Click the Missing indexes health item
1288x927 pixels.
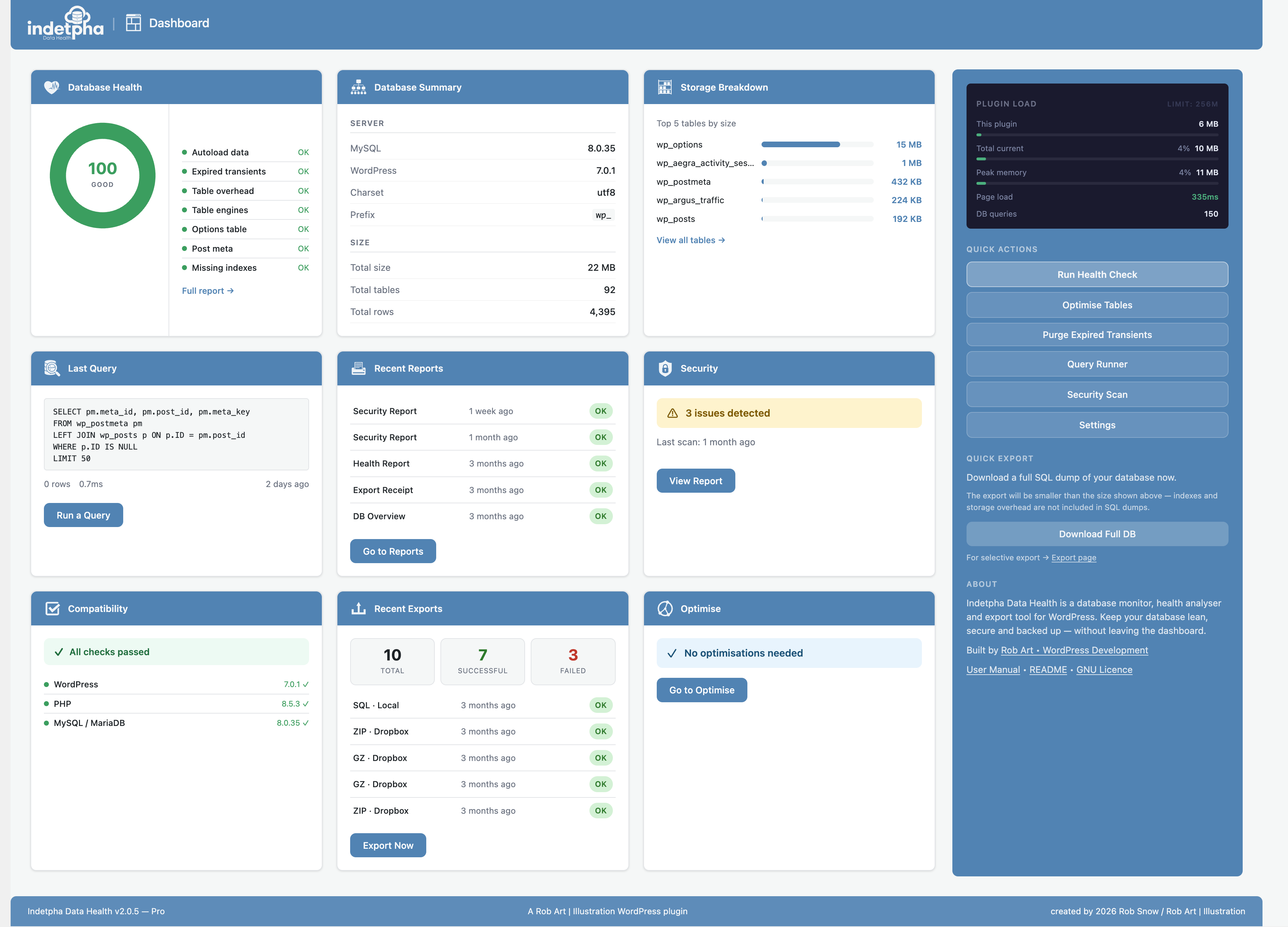[x=245, y=268]
